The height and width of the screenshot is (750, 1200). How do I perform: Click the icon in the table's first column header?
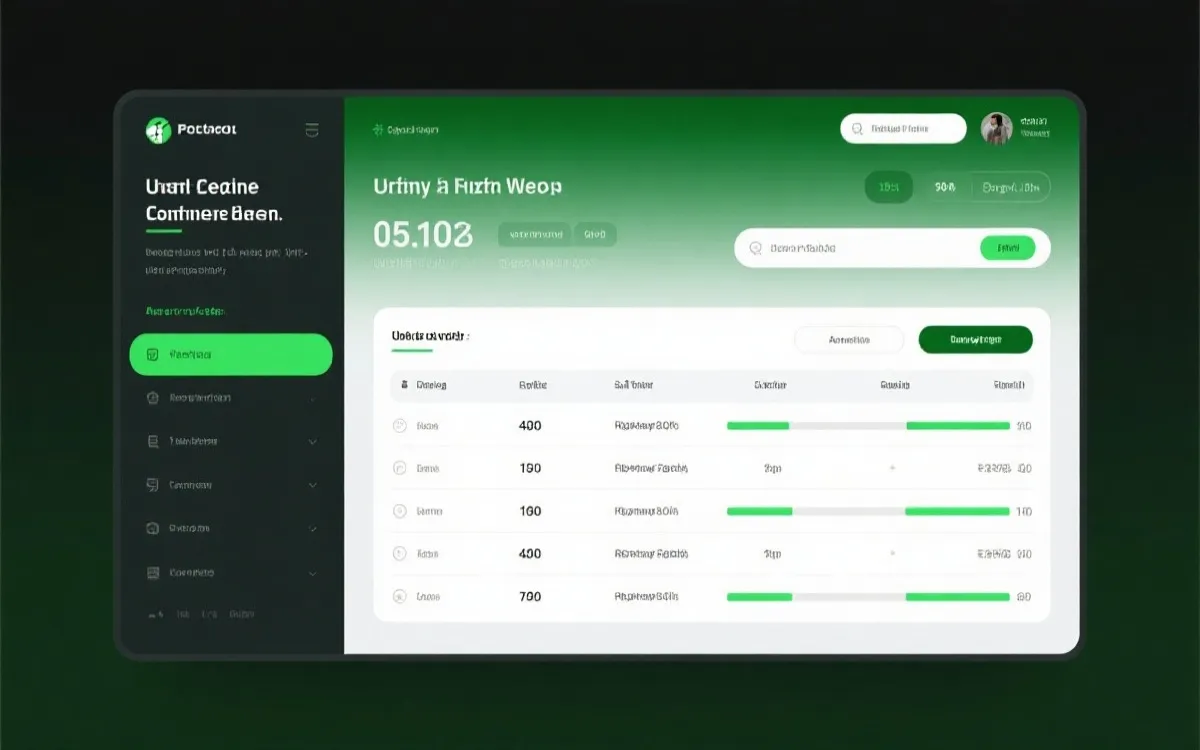pyautogui.click(x=404, y=385)
